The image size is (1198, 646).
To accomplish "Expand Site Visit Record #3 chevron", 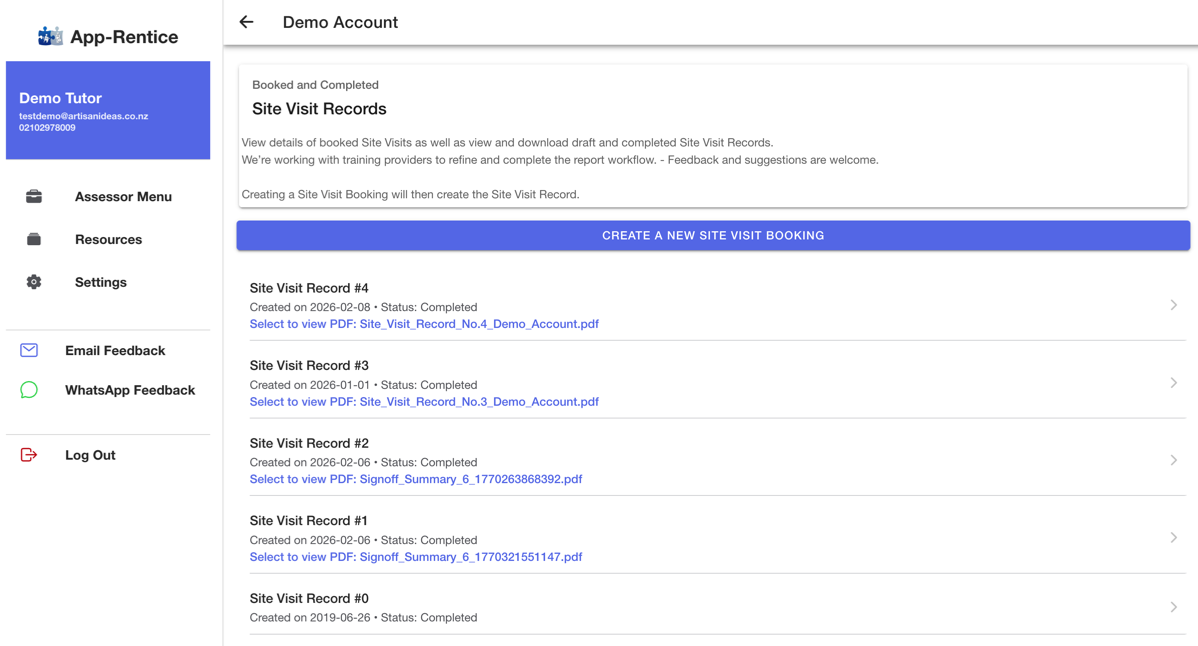I will click(x=1174, y=383).
